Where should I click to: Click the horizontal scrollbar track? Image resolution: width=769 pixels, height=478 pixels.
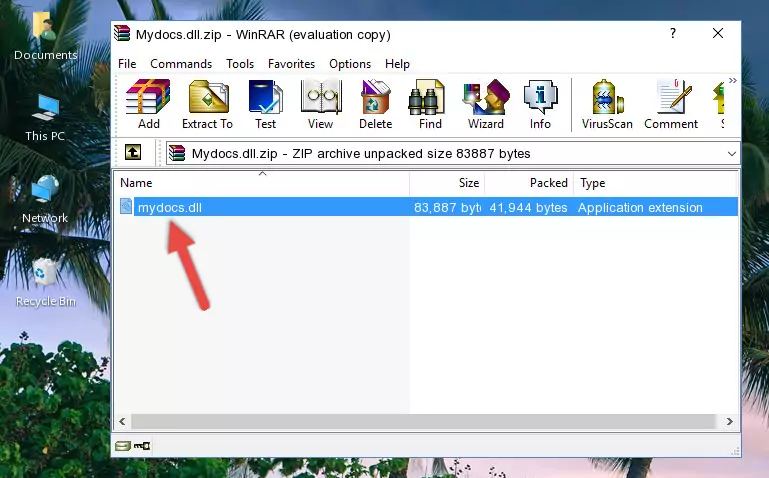click(x=423, y=421)
